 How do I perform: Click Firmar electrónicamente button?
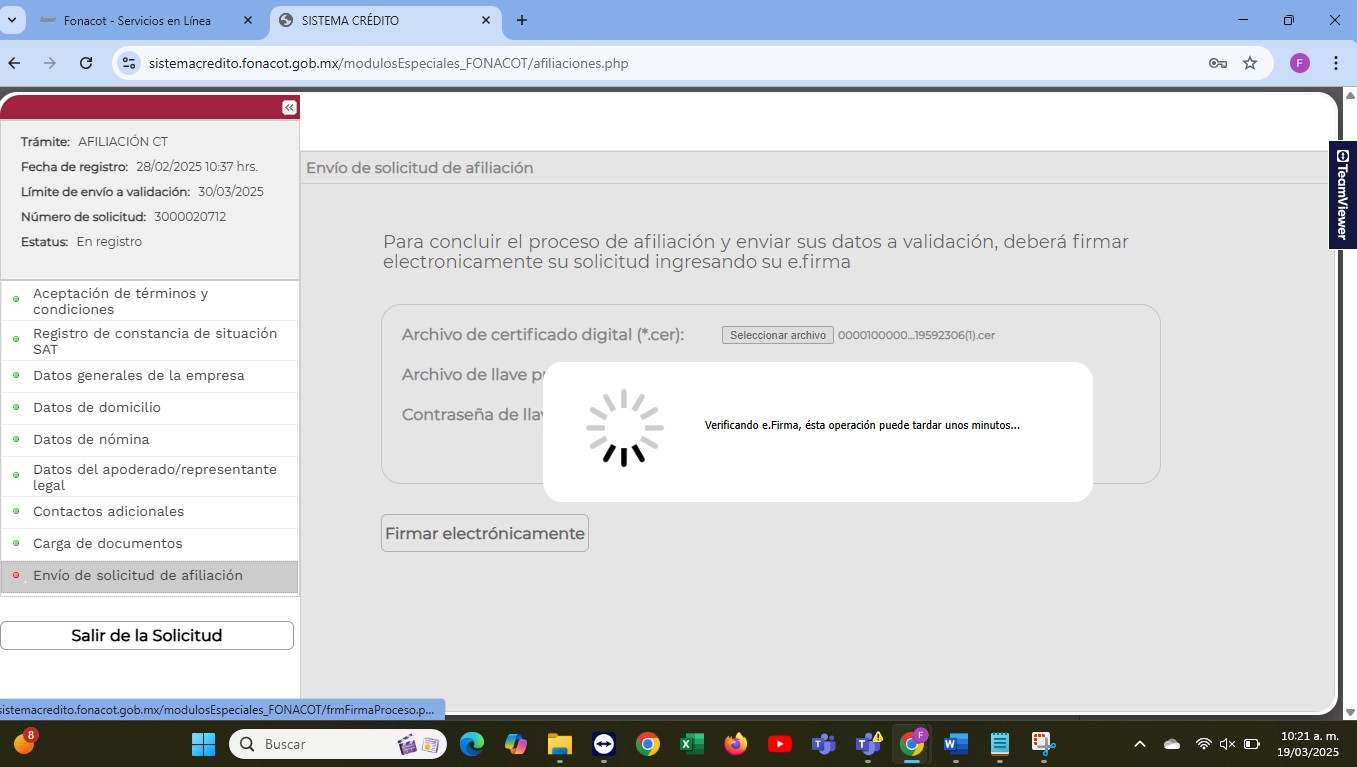(485, 533)
